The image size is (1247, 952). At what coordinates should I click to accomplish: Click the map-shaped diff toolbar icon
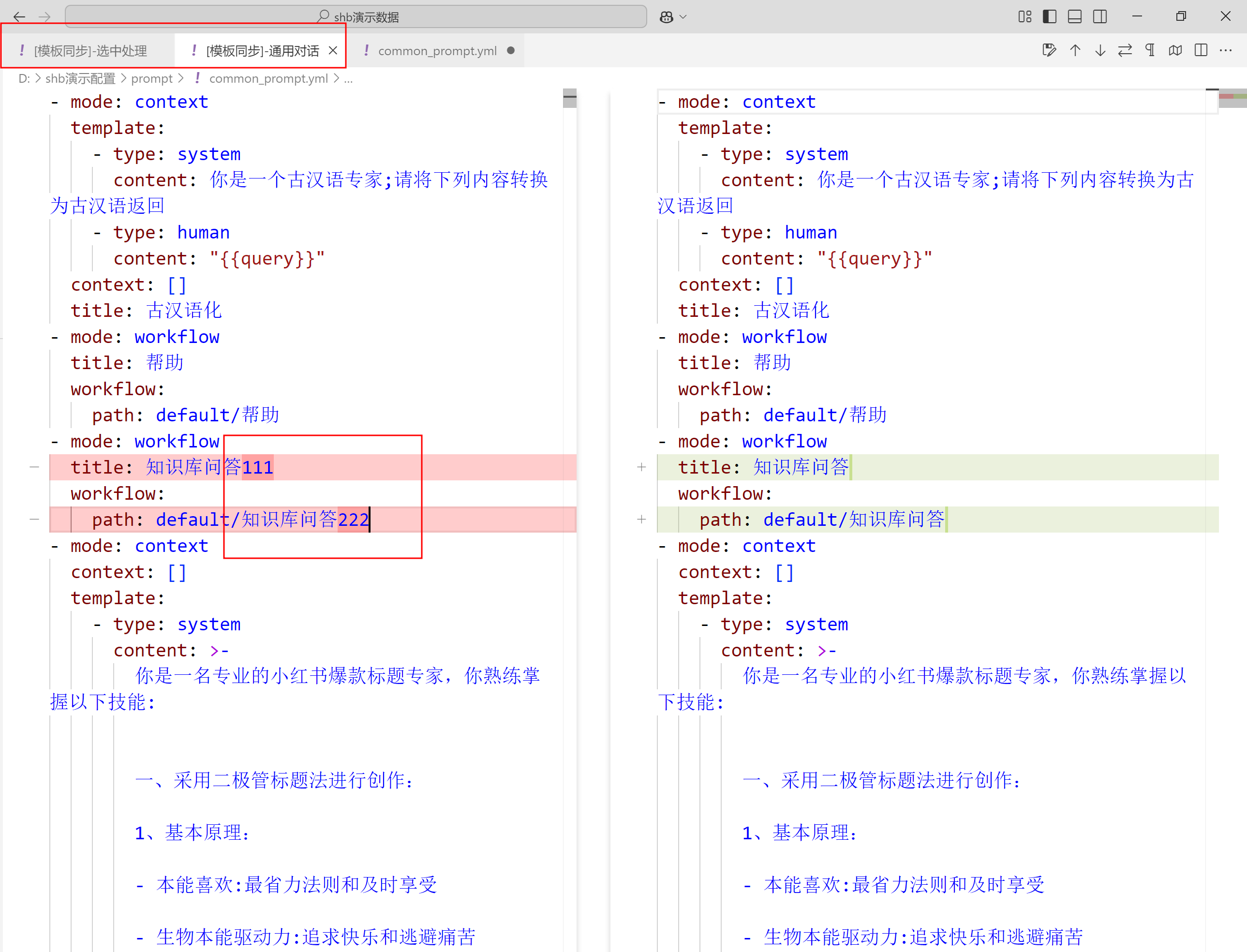(x=1175, y=50)
